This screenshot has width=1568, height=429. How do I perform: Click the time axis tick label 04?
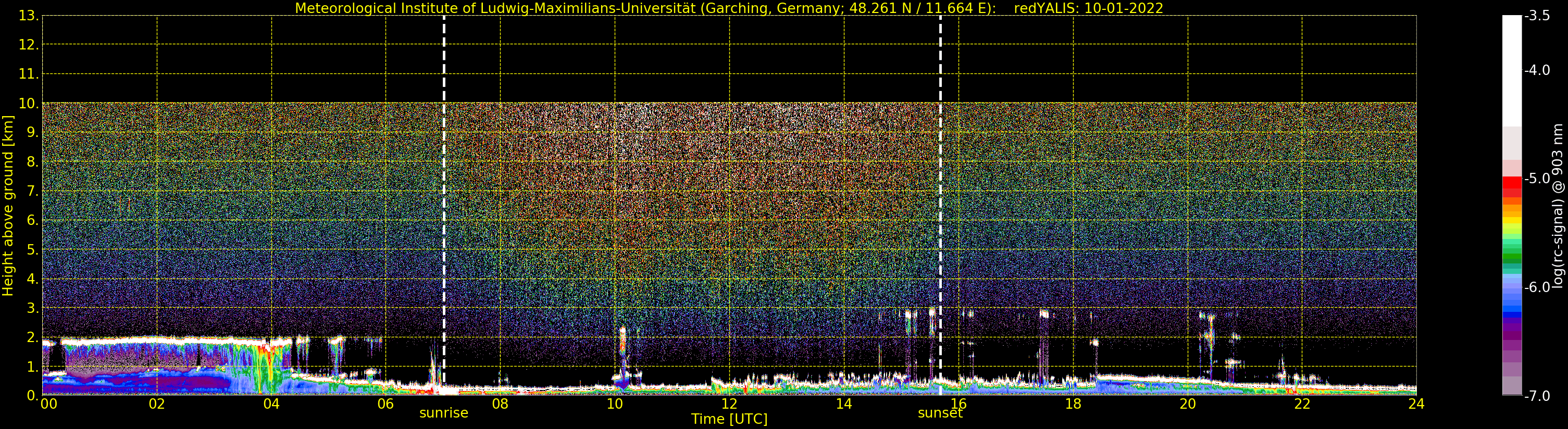tap(271, 404)
